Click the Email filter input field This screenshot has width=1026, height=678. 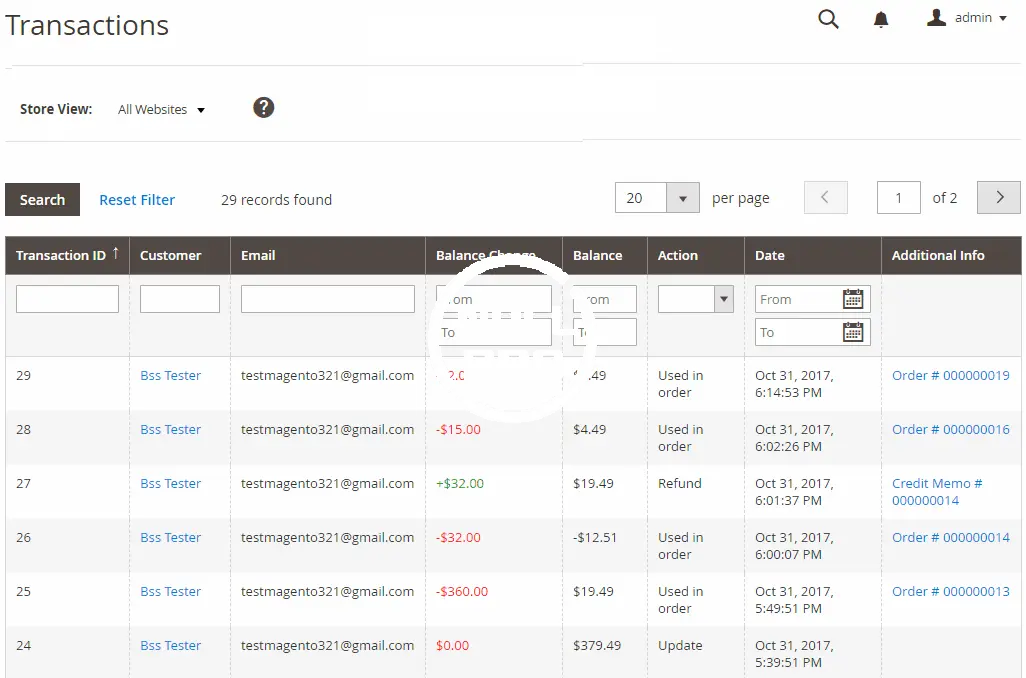[327, 299]
